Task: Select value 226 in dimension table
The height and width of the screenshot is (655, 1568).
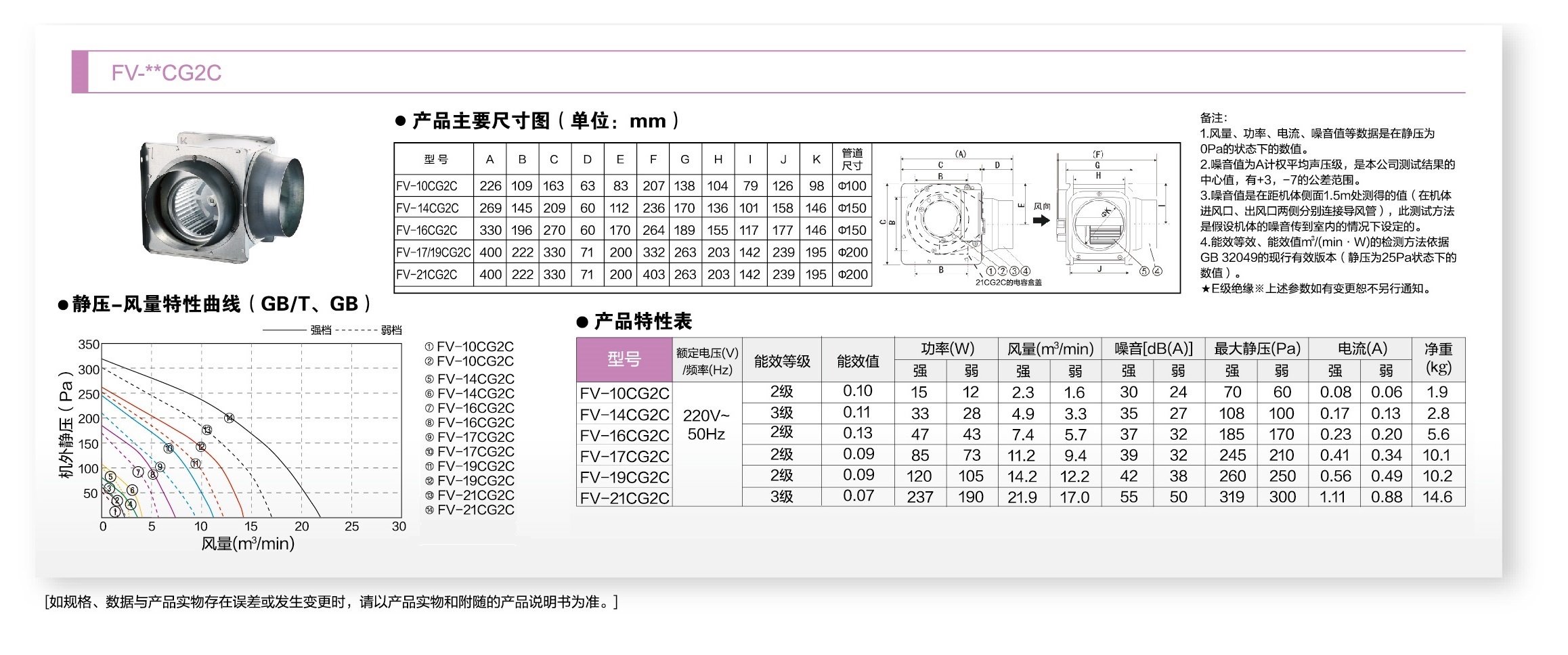Action: tap(490, 185)
